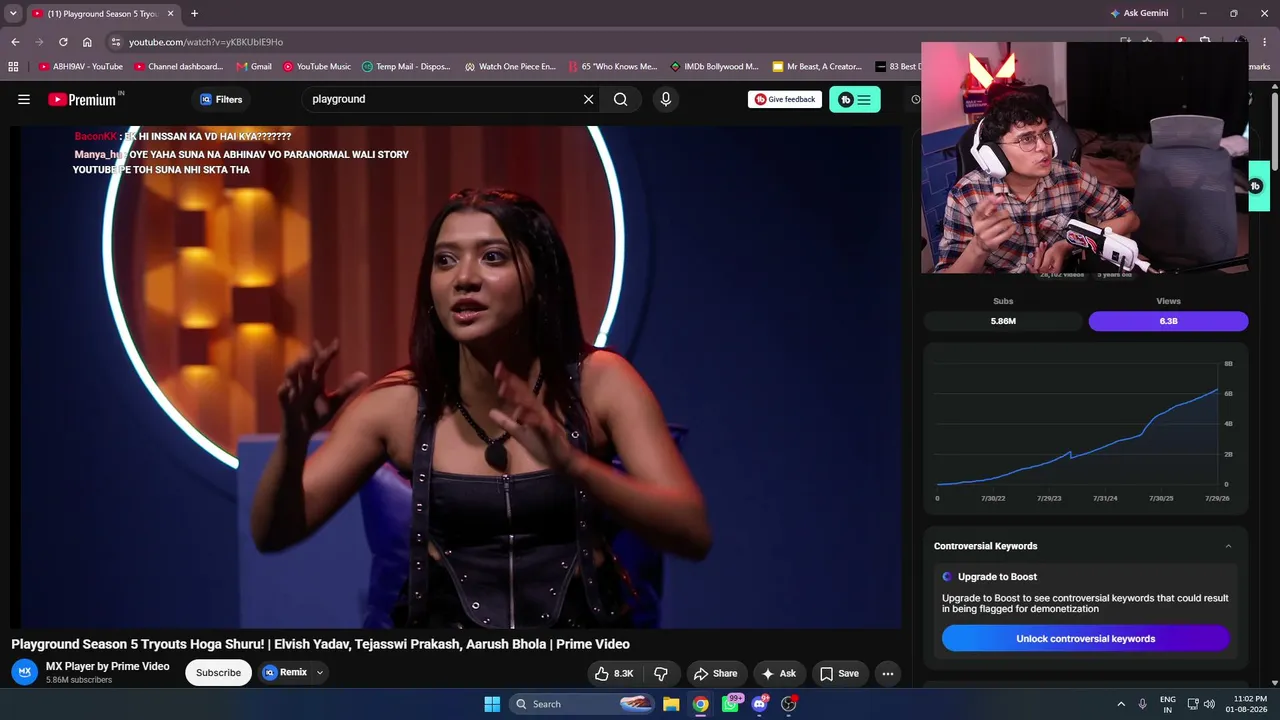This screenshot has width=1280, height=720.
Task: Click the video player to pause playback
Action: click(x=455, y=377)
